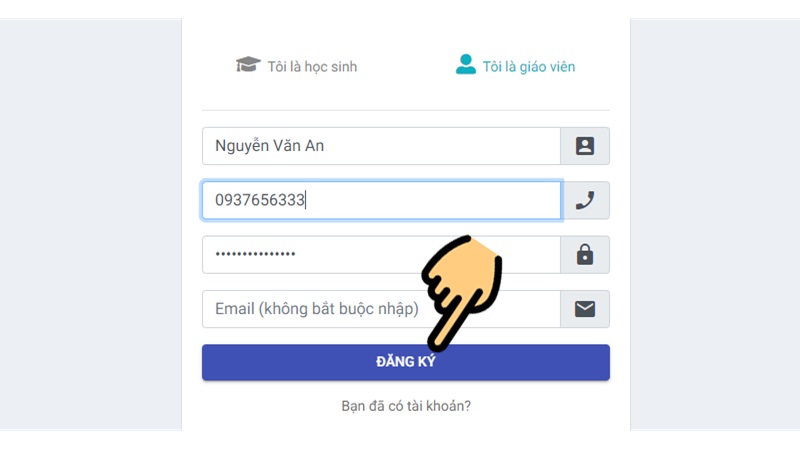Click the envelope icon beside email field
Screen dimensions: 800x450
585,309
